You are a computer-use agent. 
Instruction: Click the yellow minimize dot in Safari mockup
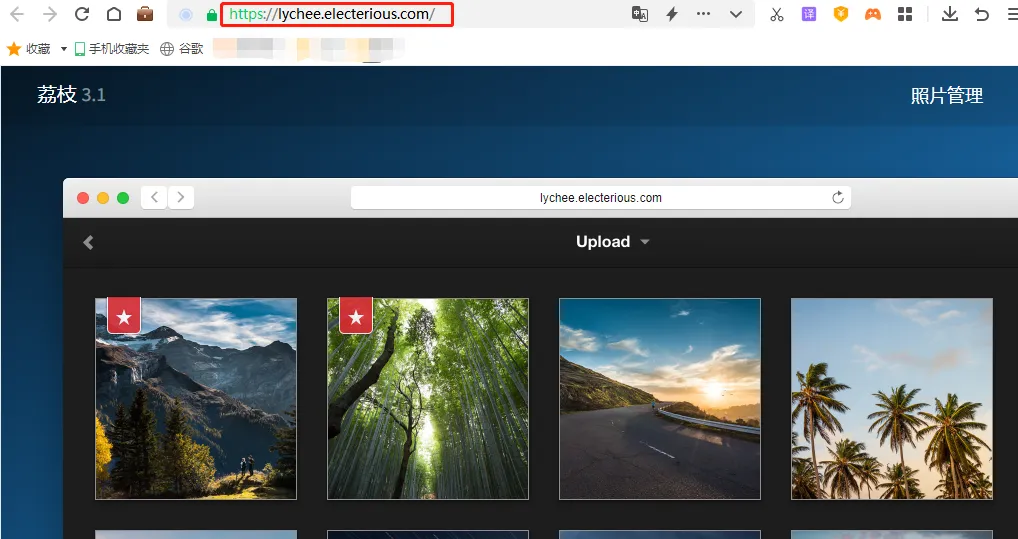point(103,198)
